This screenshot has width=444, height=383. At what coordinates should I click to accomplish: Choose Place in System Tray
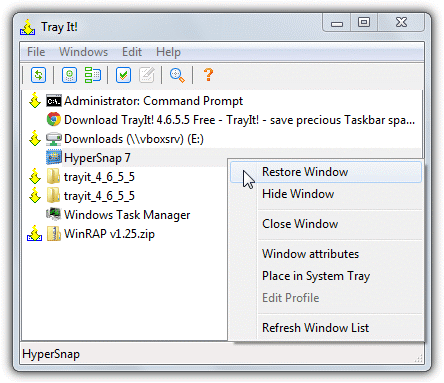[326, 276]
